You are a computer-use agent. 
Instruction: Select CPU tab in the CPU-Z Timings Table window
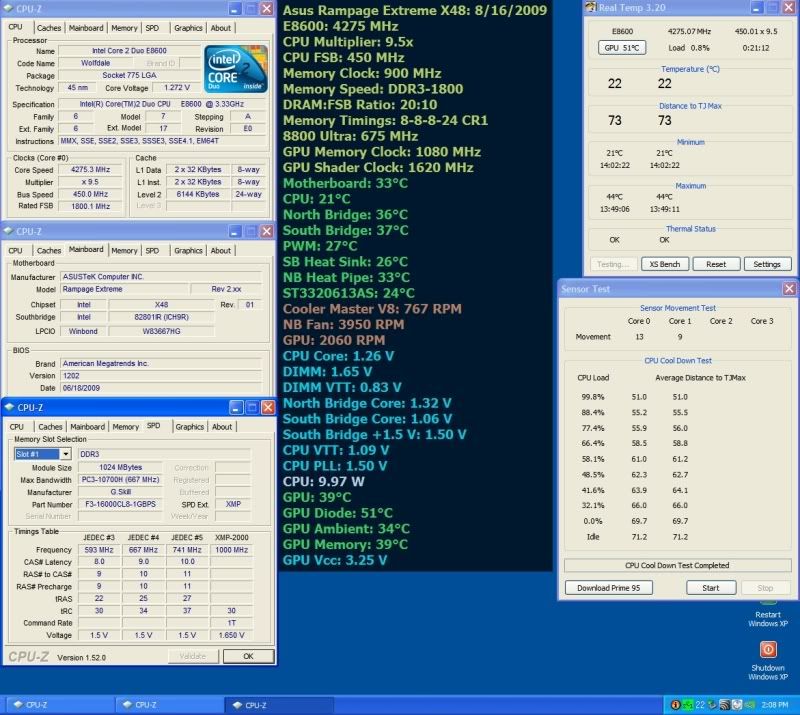[x=16, y=427]
